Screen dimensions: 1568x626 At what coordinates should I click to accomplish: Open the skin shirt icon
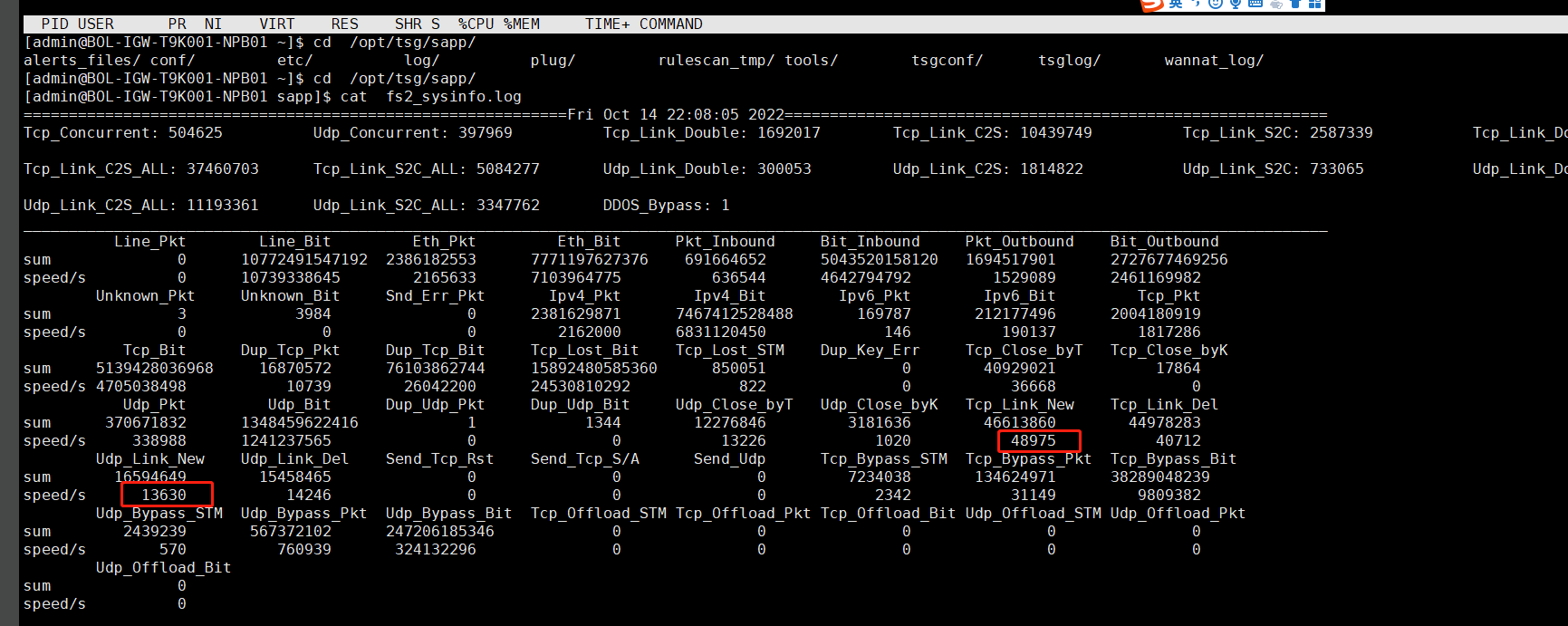(1294, 4)
